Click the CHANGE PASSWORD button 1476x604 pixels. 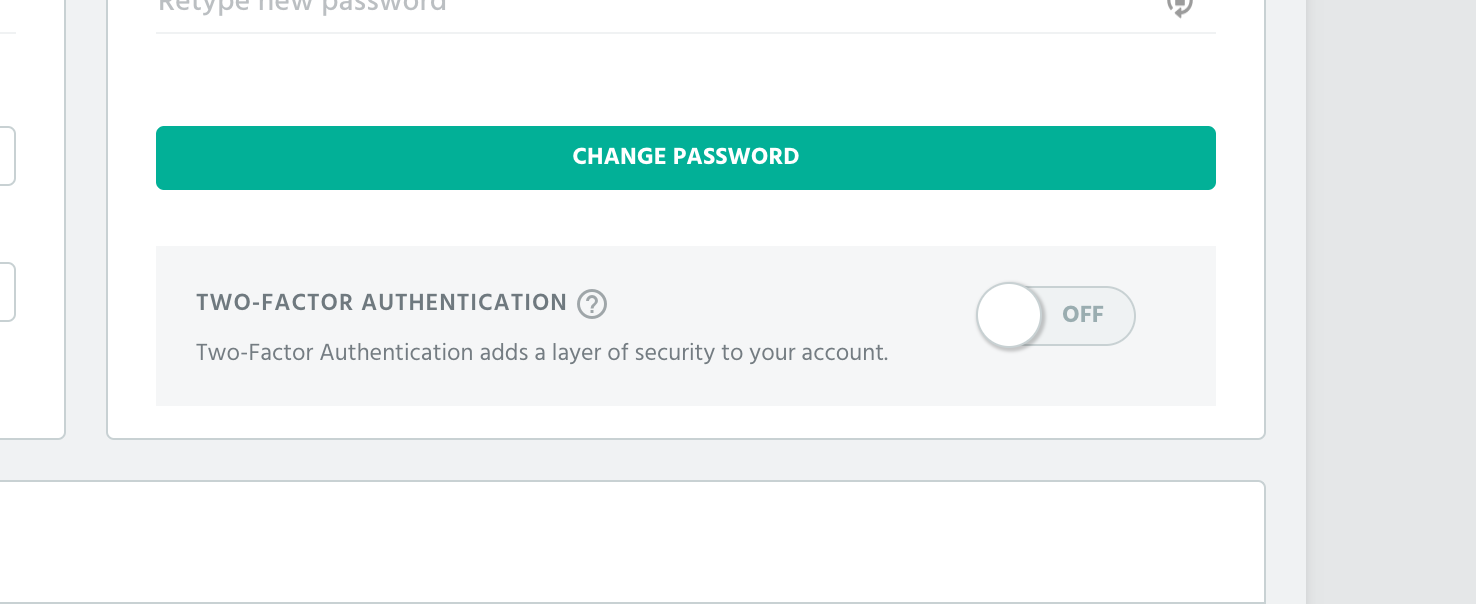(x=686, y=157)
